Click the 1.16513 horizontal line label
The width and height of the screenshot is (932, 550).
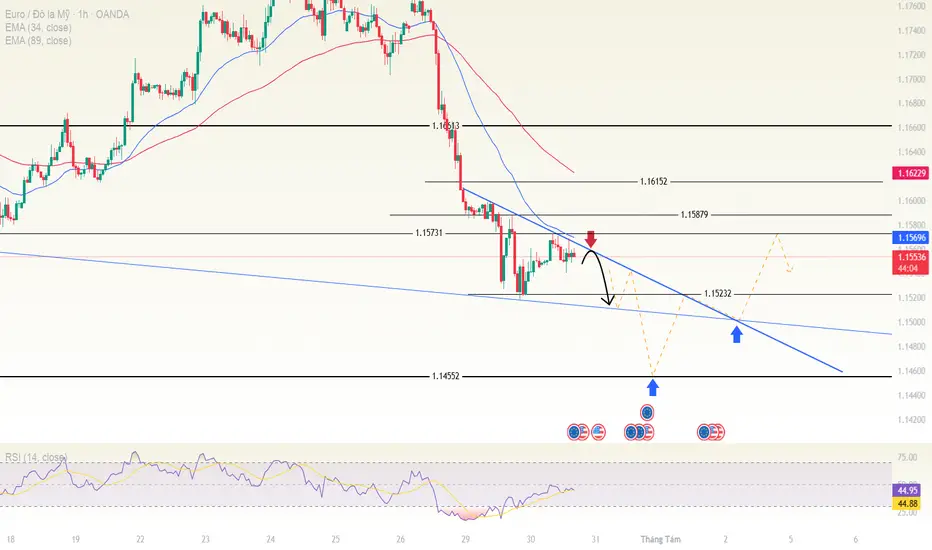pos(446,126)
